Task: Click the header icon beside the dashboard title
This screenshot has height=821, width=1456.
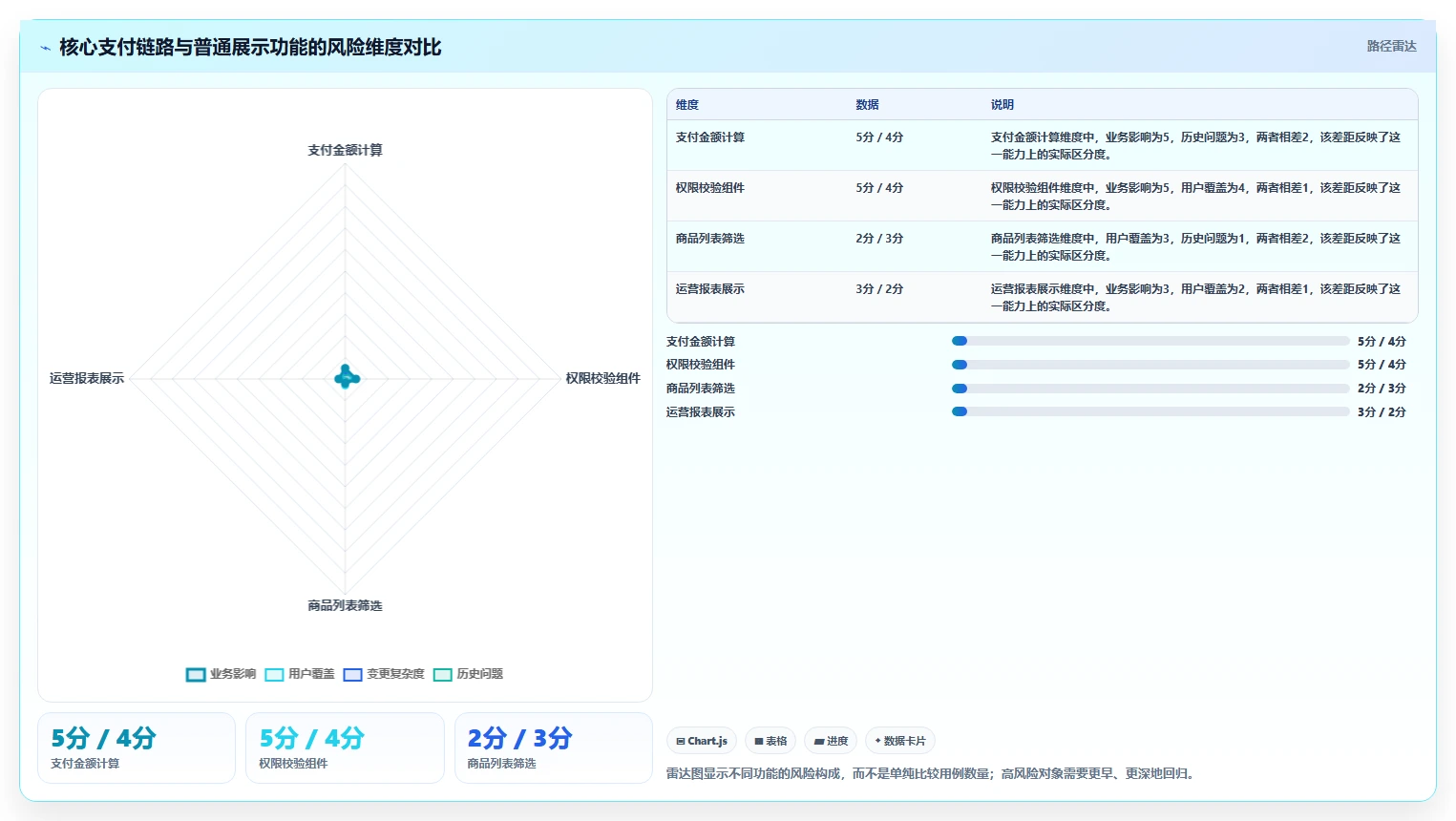Action: coord(45,48)
